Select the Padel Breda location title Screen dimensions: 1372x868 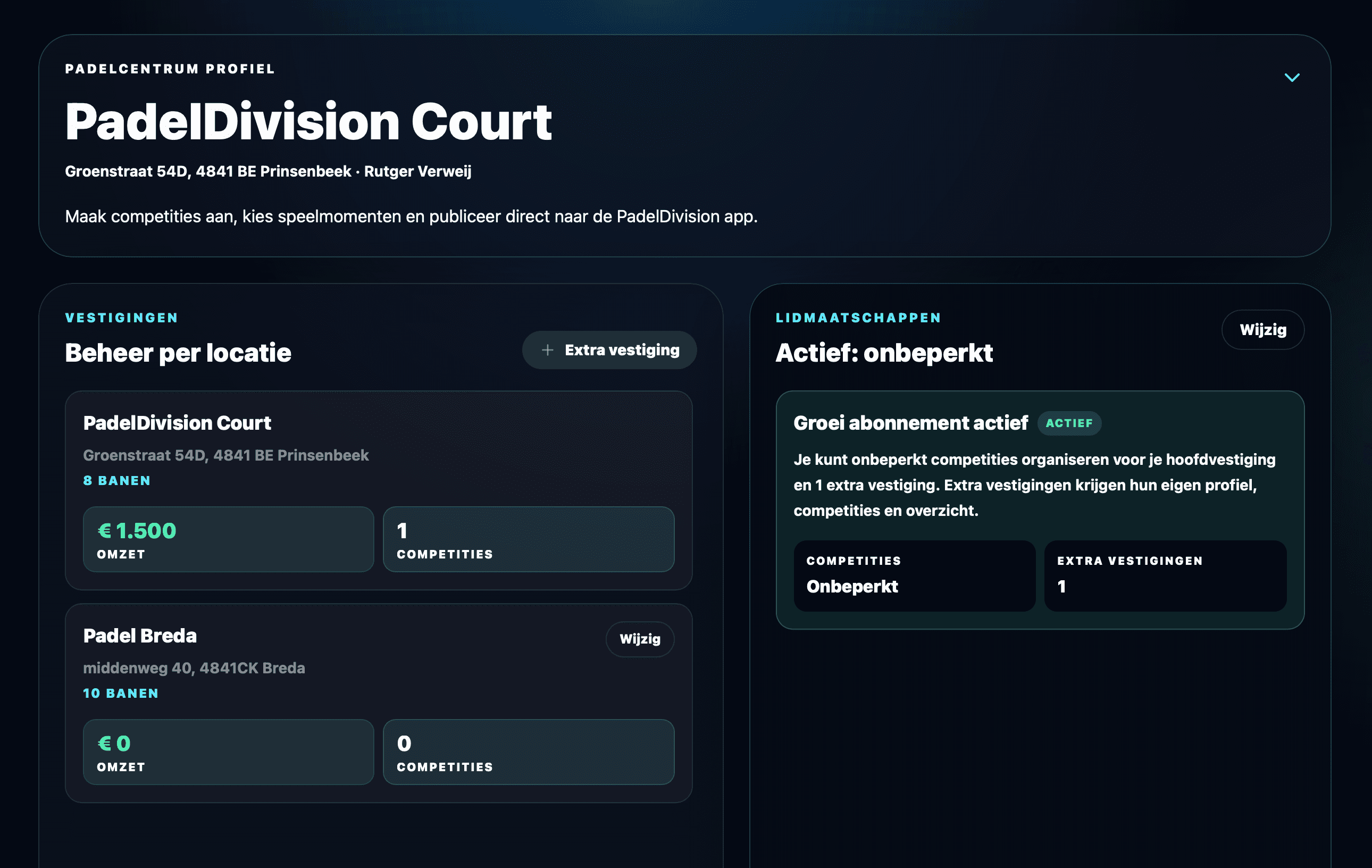140,636
